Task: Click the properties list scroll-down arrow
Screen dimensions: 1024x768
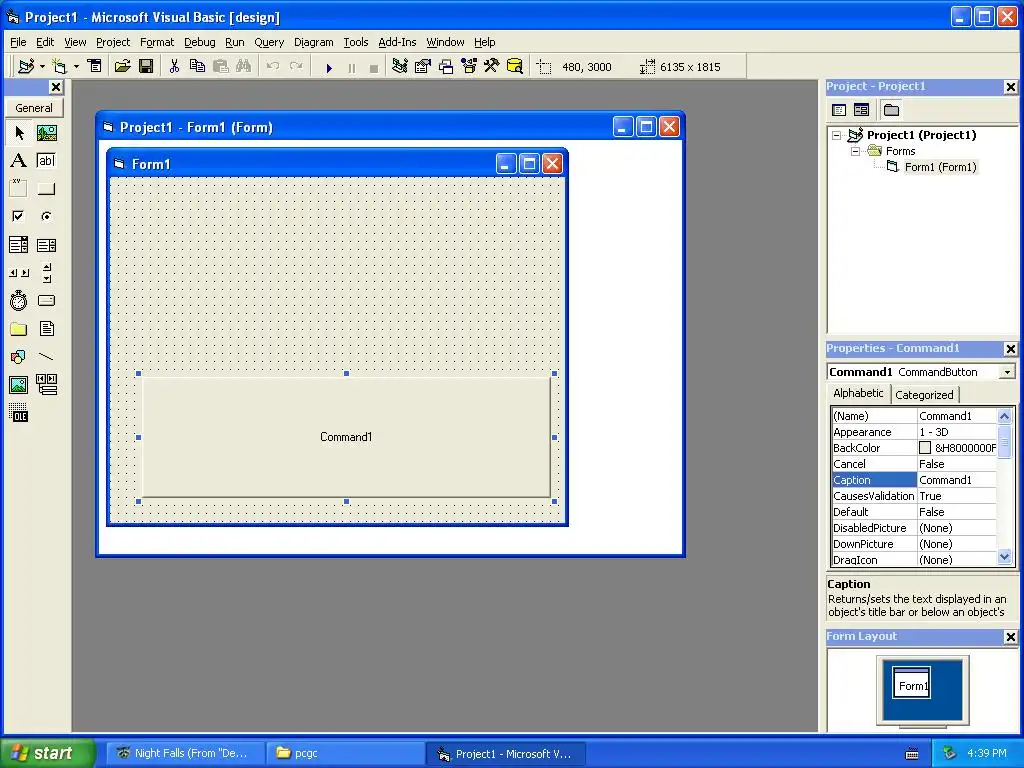Action: (1004, 557)
